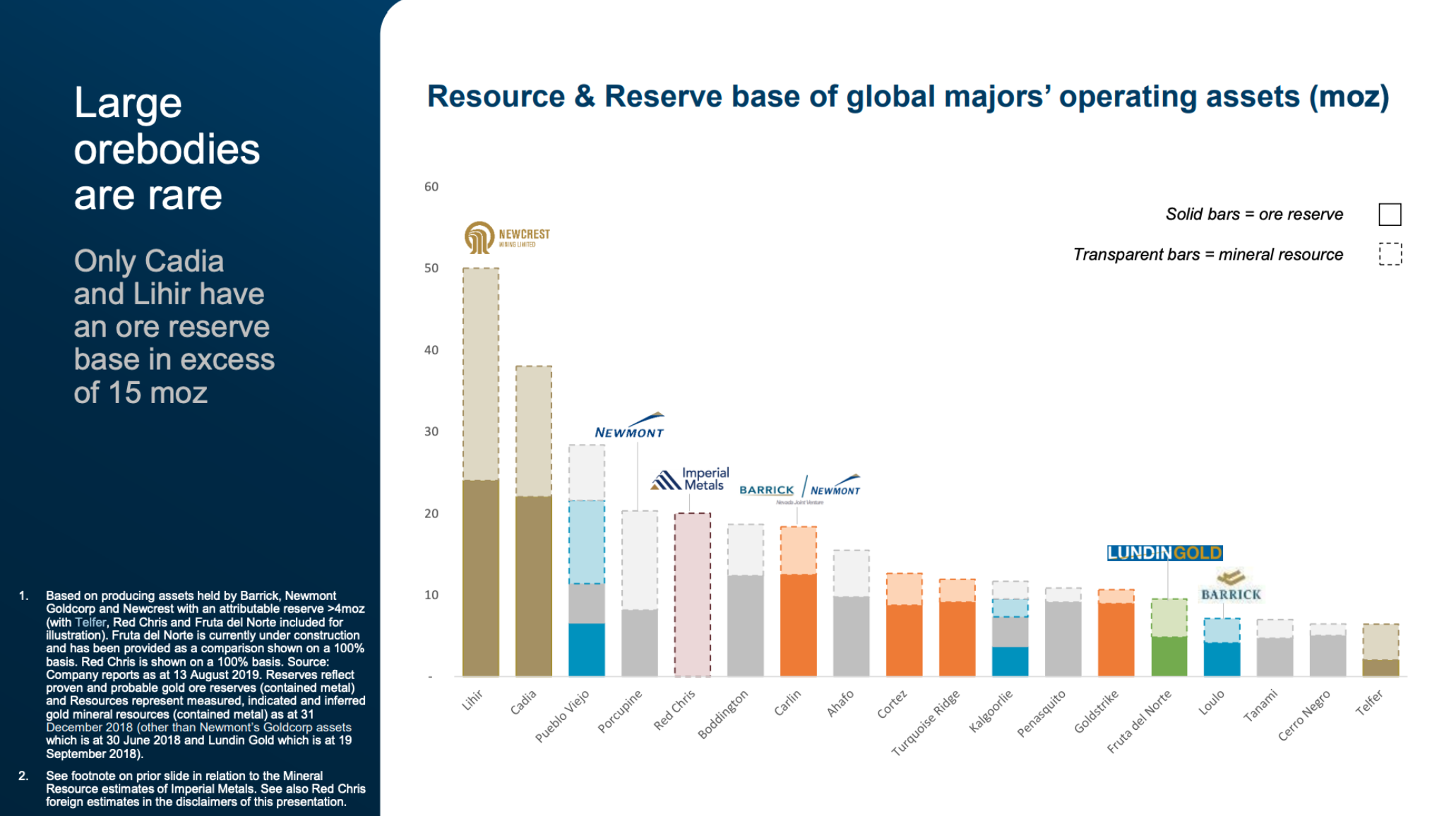Viewport: 1456px width, 816px height.
Task: Select the Boddington bar
Action: (x=746, y=600)
